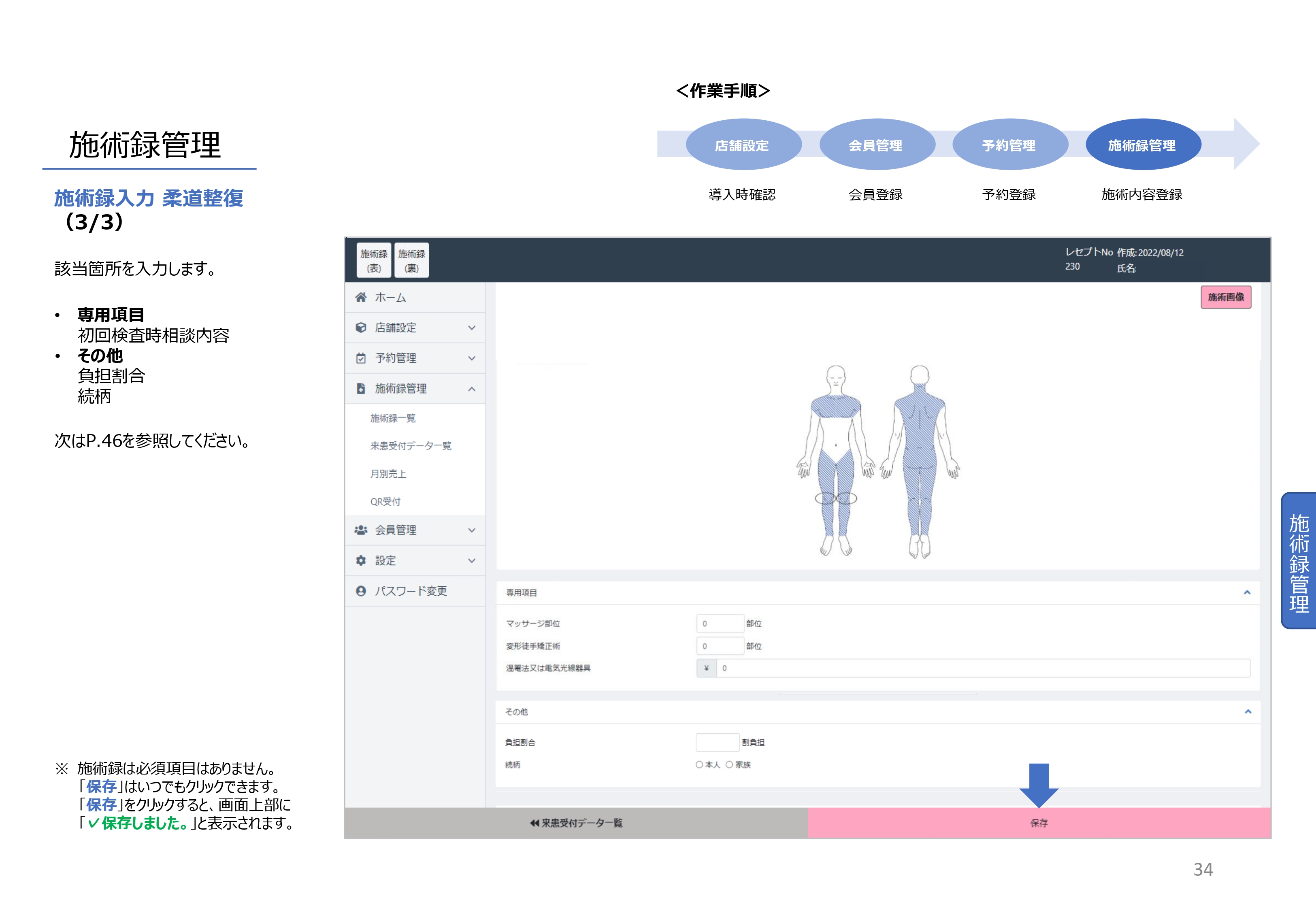Collapse the 専用項目 section chevron
This screenshot has height=911, width=1316.
(1247, 592)
